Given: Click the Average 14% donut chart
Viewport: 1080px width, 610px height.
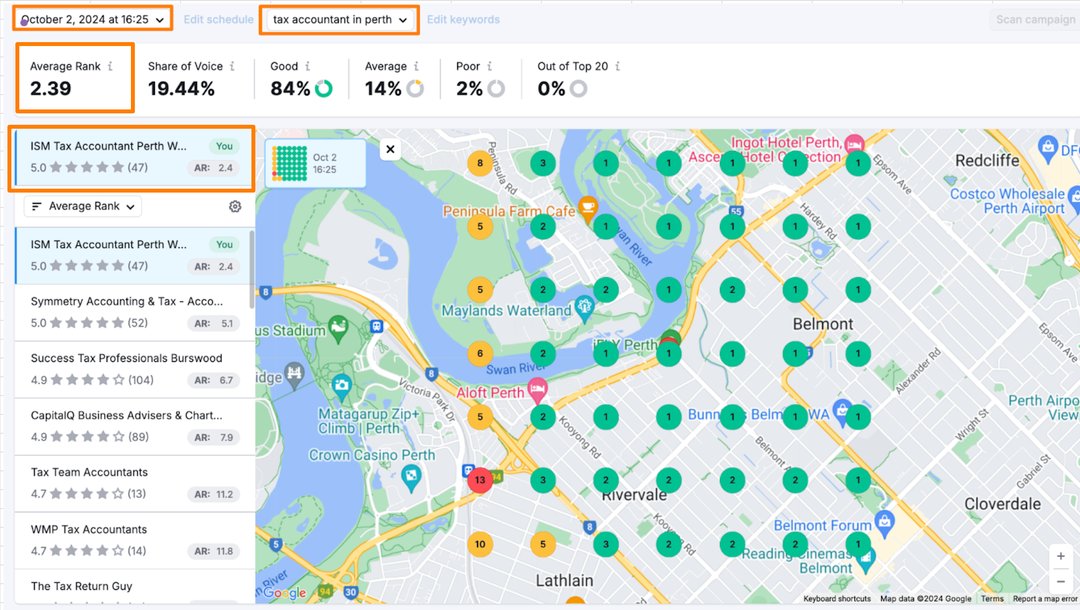Looking at the screenshot, I should pyautogui.click(x=415, y=89).
